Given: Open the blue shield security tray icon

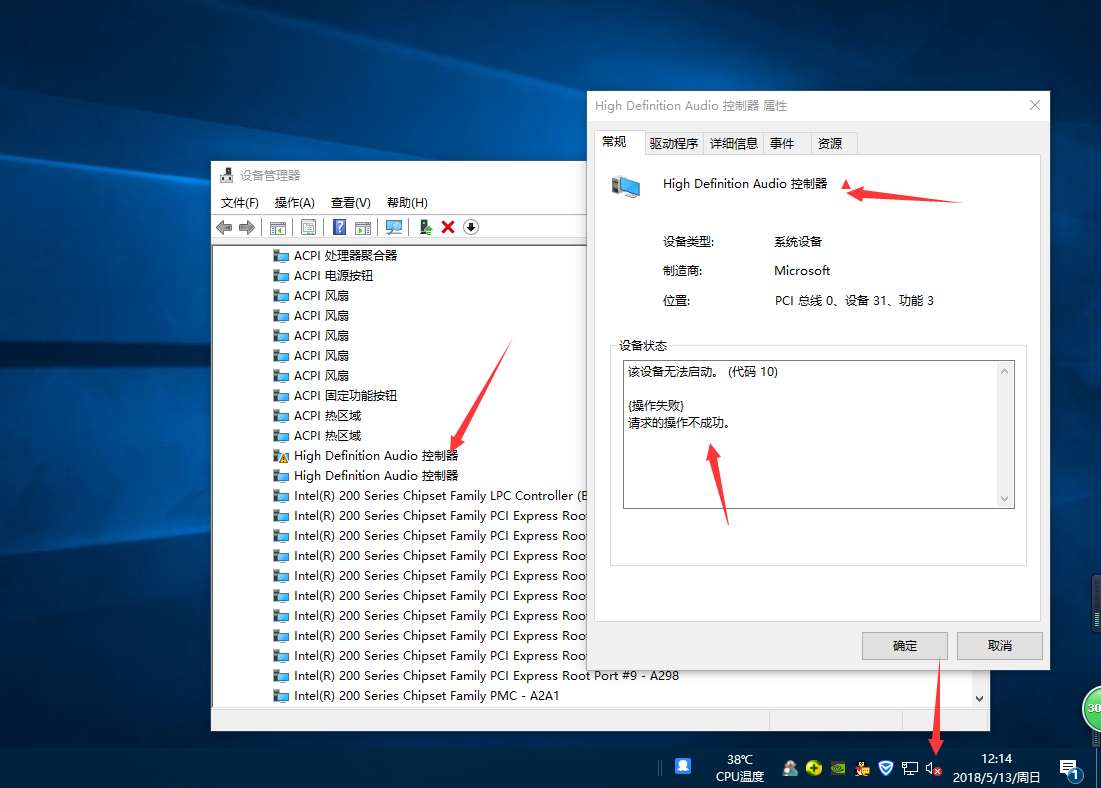Looking at the screenshot, I should [x=886, y=768].
